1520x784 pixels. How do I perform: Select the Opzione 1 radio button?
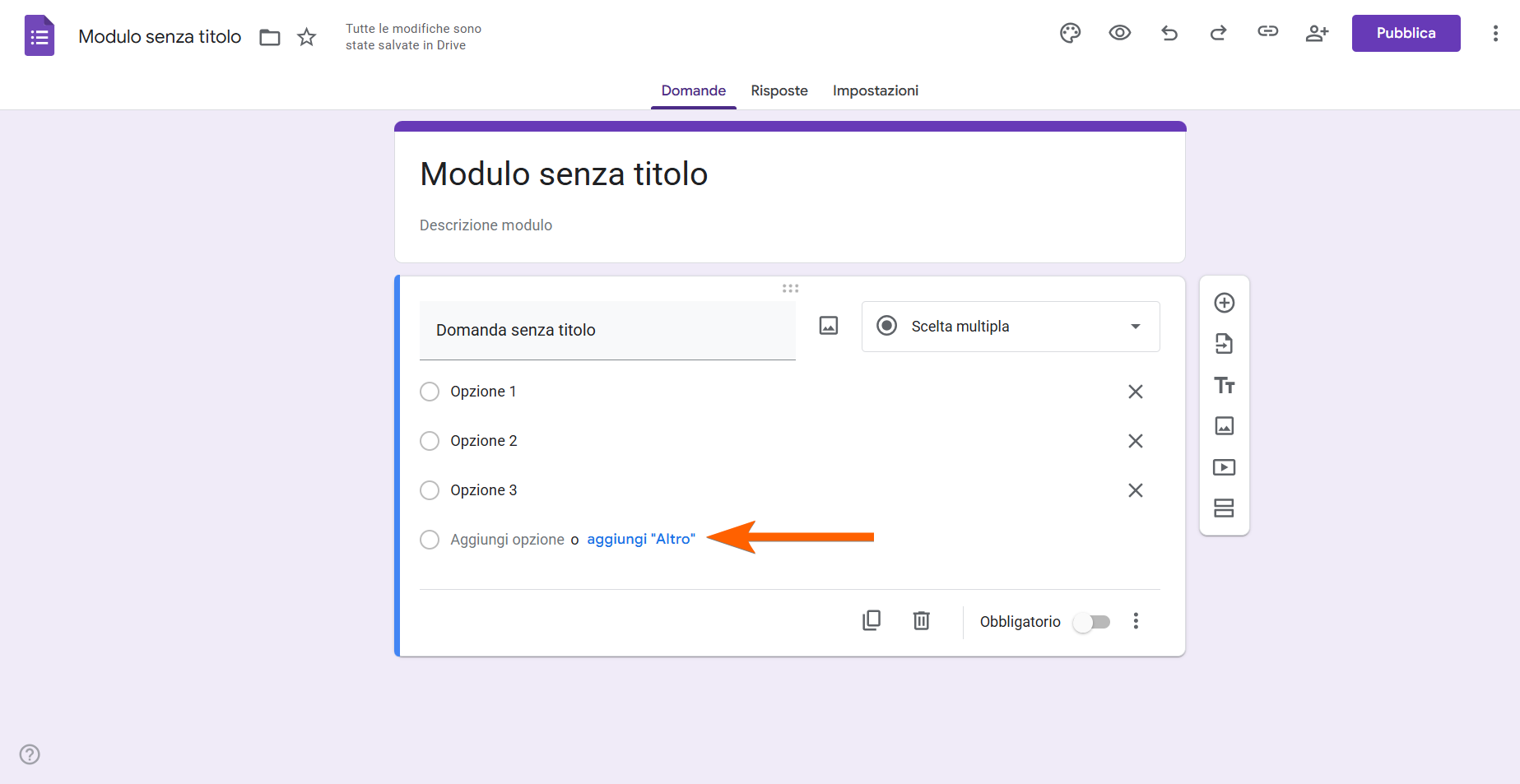430,392
